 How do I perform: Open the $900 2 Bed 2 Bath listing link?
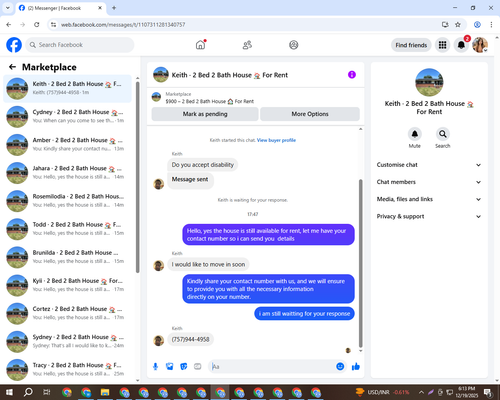(210, 101)
